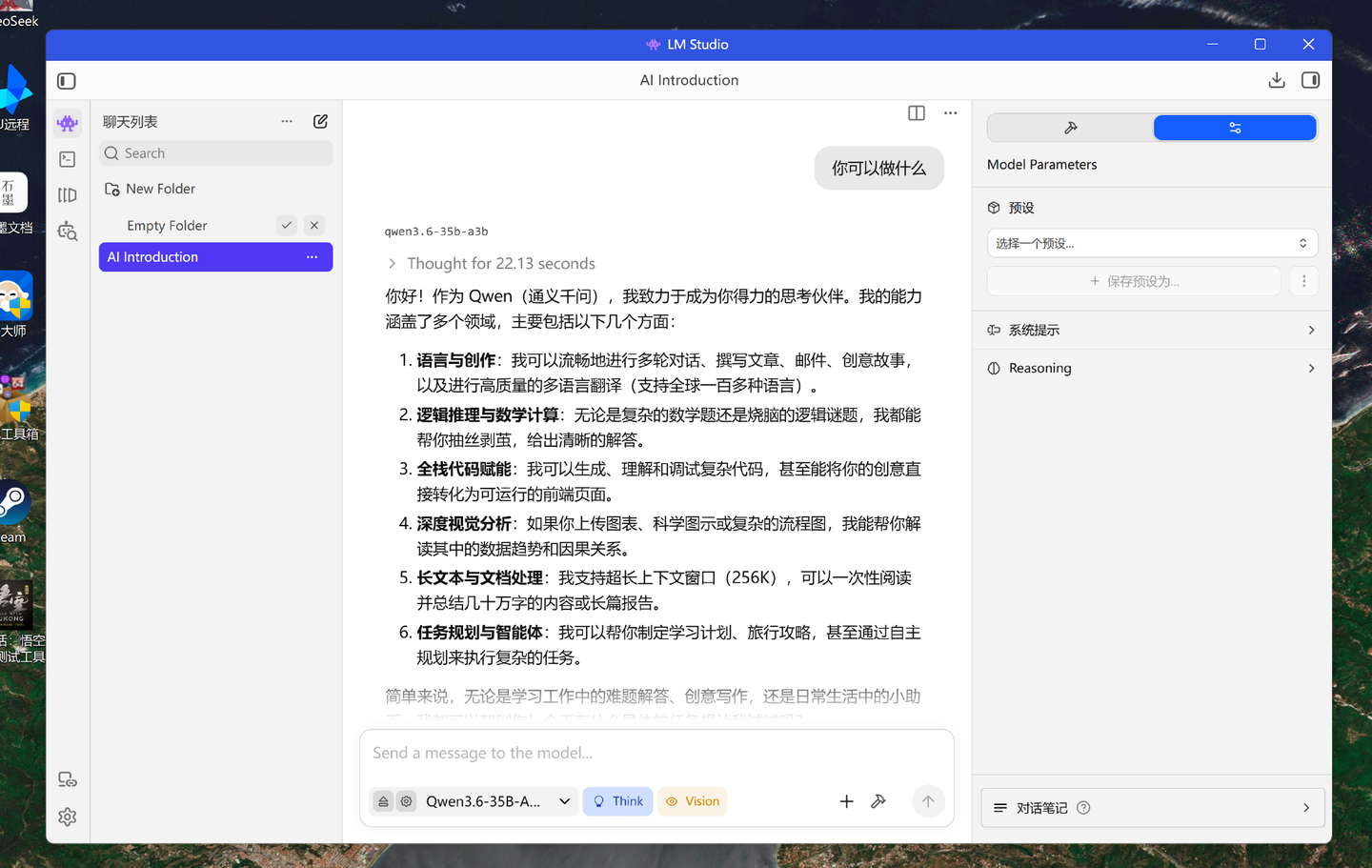Open the Discover robot search icon
1372x868 pixels.
pyautogui.click(x=68, y=232)
